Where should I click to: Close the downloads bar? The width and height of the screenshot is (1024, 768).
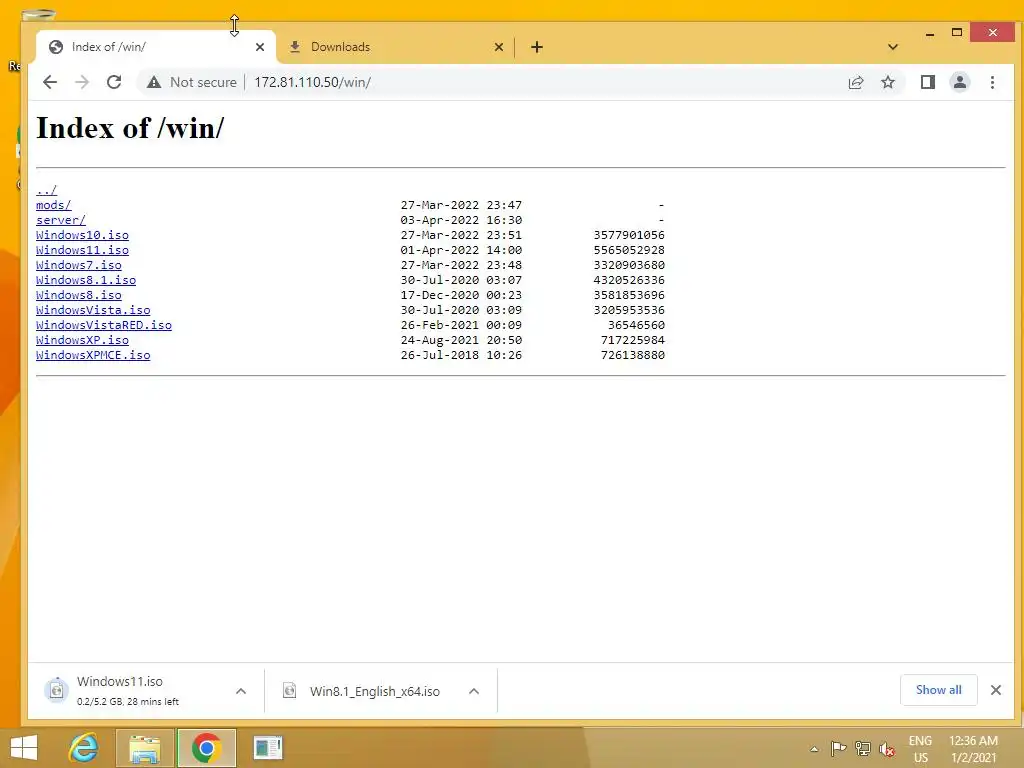point(996,690)
